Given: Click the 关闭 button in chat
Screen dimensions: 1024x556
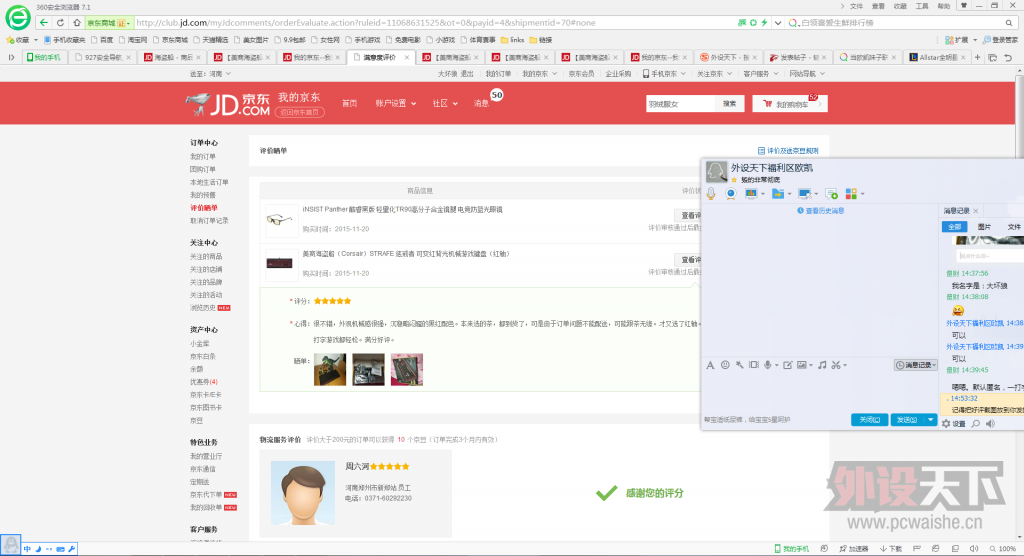Looking at the screenshot, I should click(x=869, y=419).
